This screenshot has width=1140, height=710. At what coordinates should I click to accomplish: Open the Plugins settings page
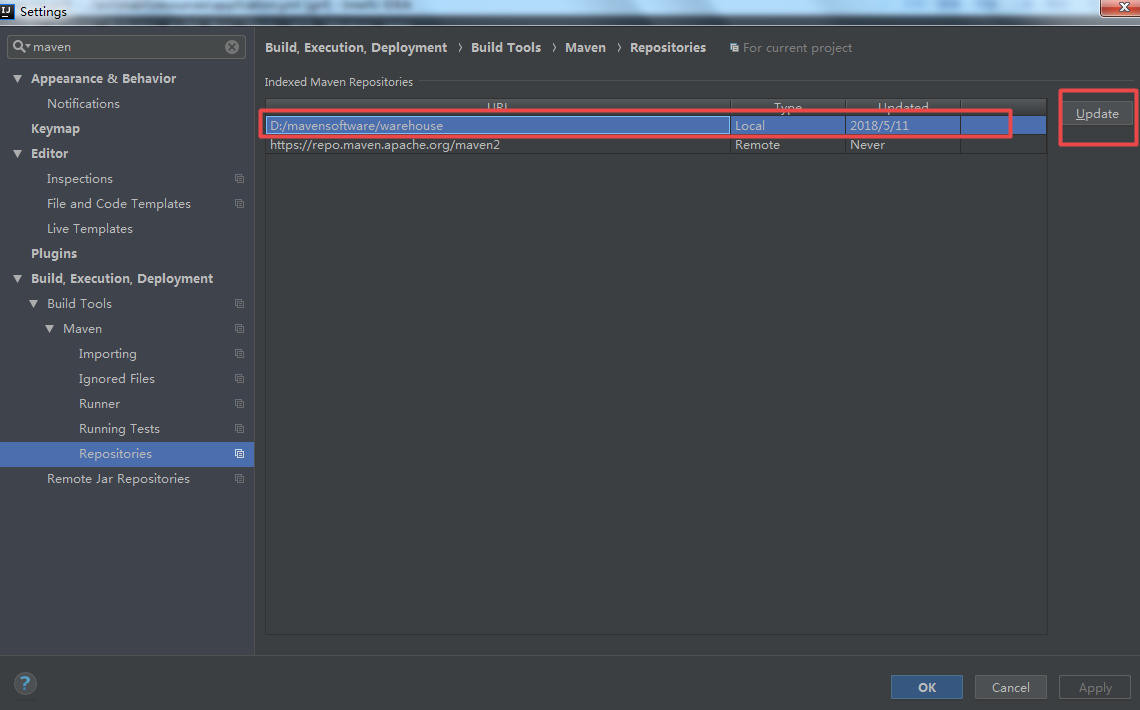pyautogui.click(x=54, y=254)
